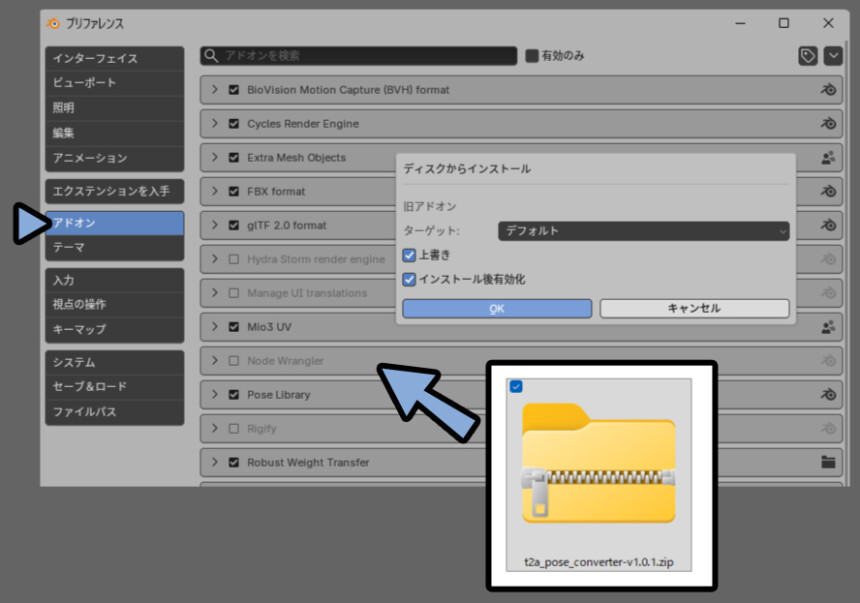Viewport: 860px width, 603px height.
Task: Uncheck the 上書き checkbox
Action: (x=409, y=255)
